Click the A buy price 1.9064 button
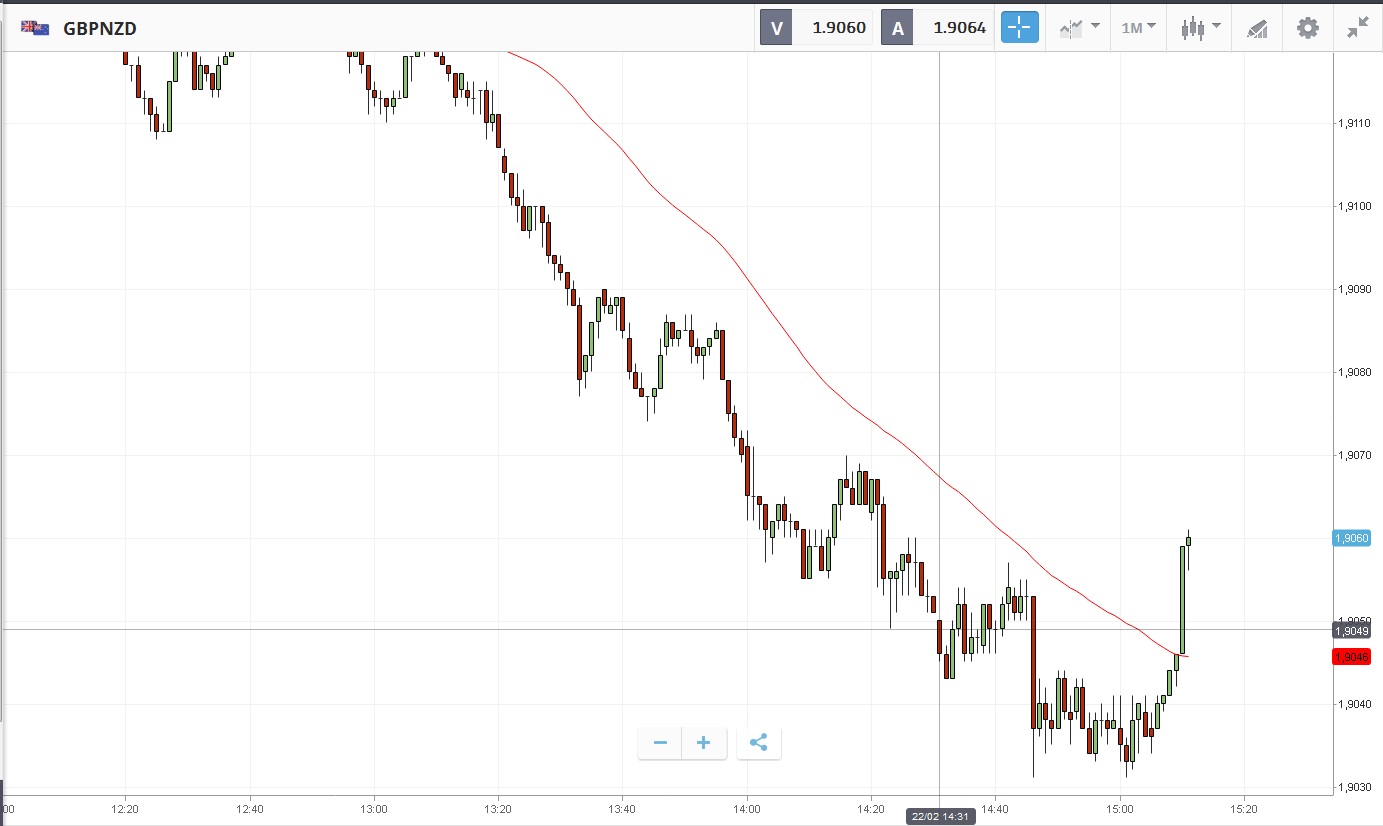Screen dimensions: 1383x826 pos(938,28)
